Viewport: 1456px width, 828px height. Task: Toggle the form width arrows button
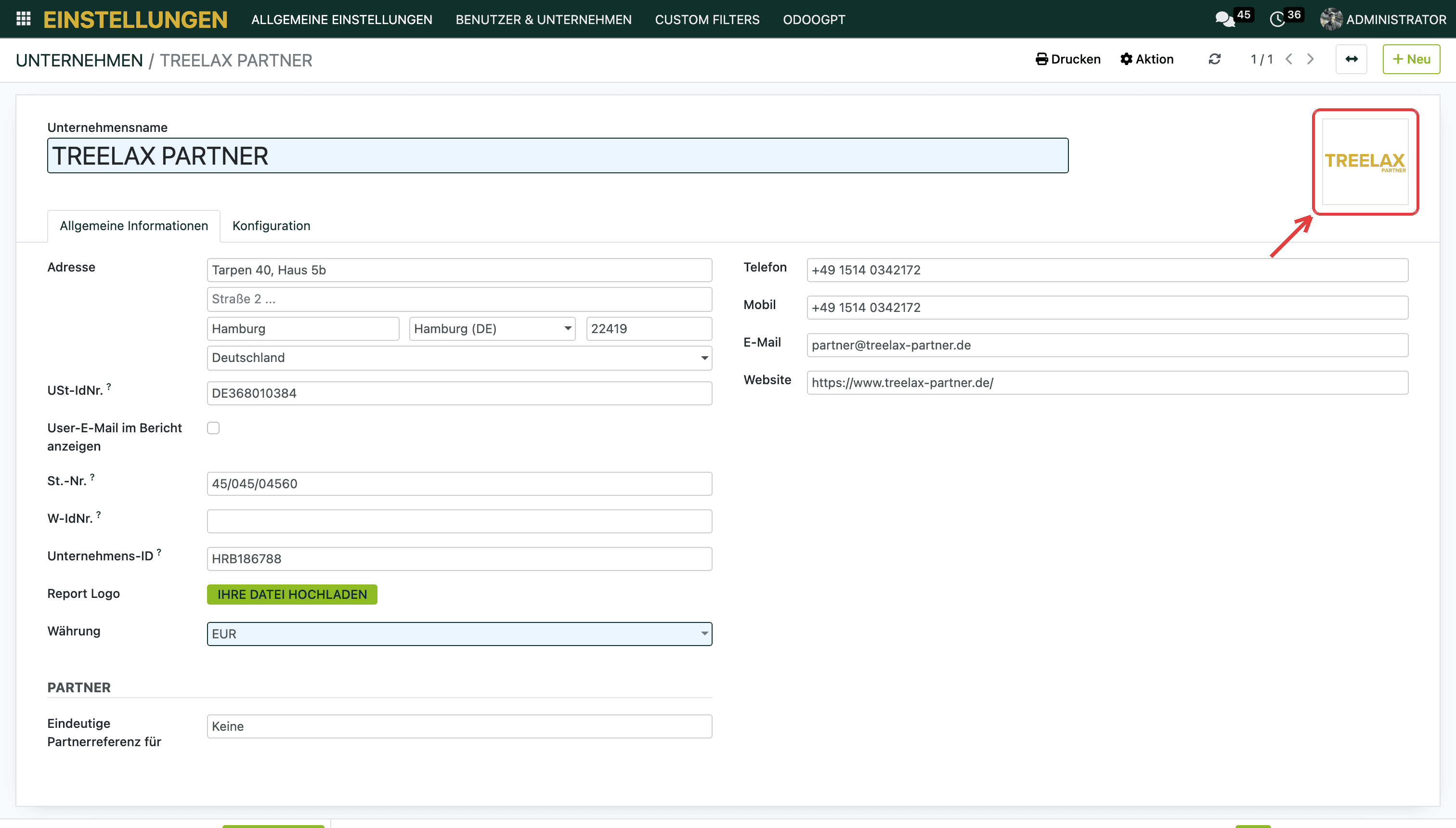coord(1352,59)
